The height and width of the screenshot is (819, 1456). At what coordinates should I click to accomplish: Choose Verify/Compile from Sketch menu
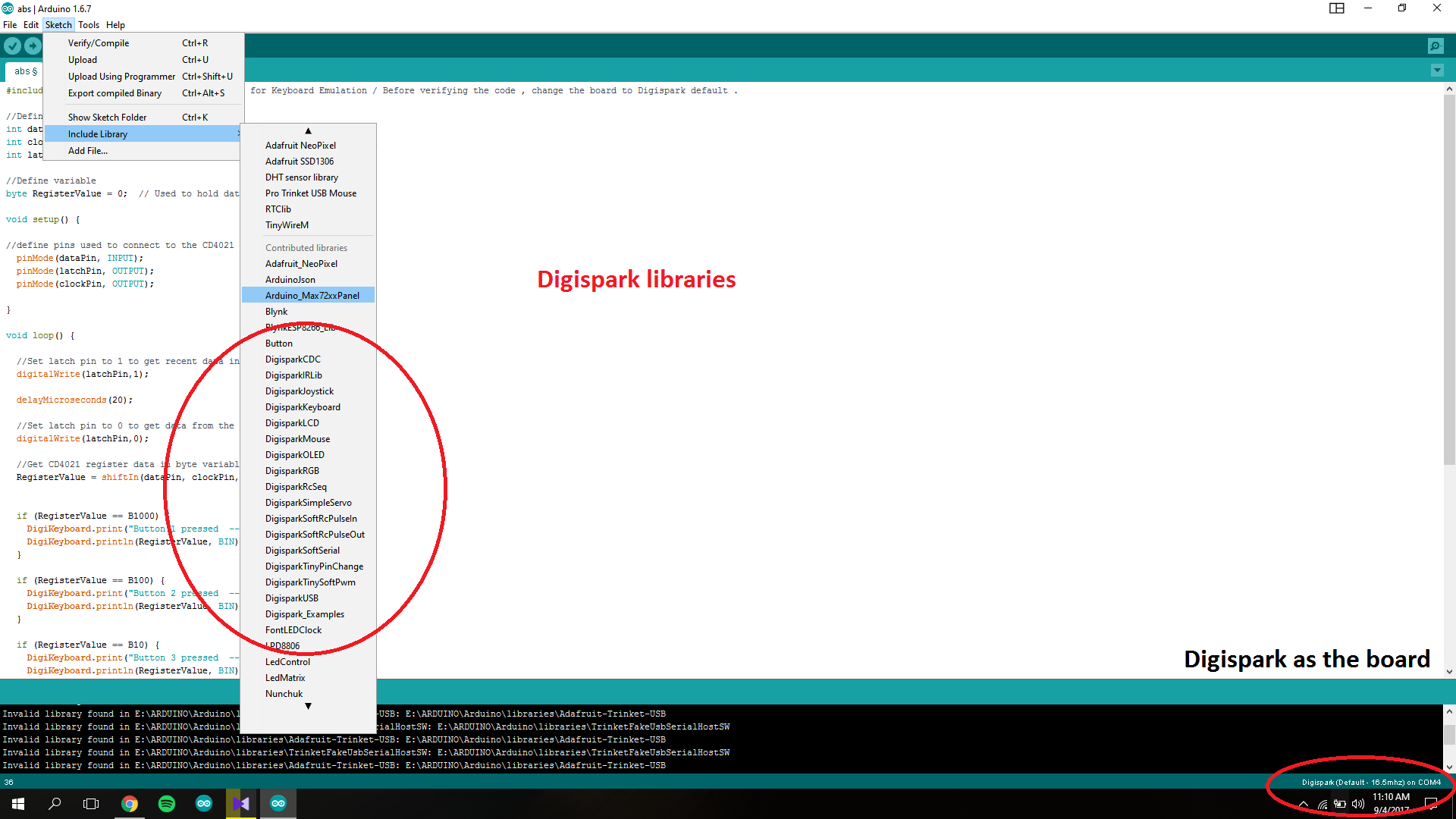point(99,43)
